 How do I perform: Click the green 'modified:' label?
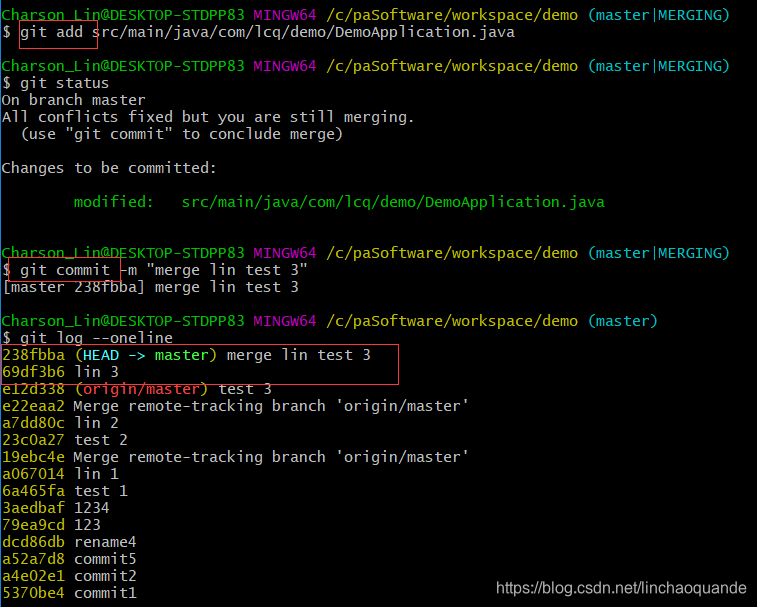(113, 202)
